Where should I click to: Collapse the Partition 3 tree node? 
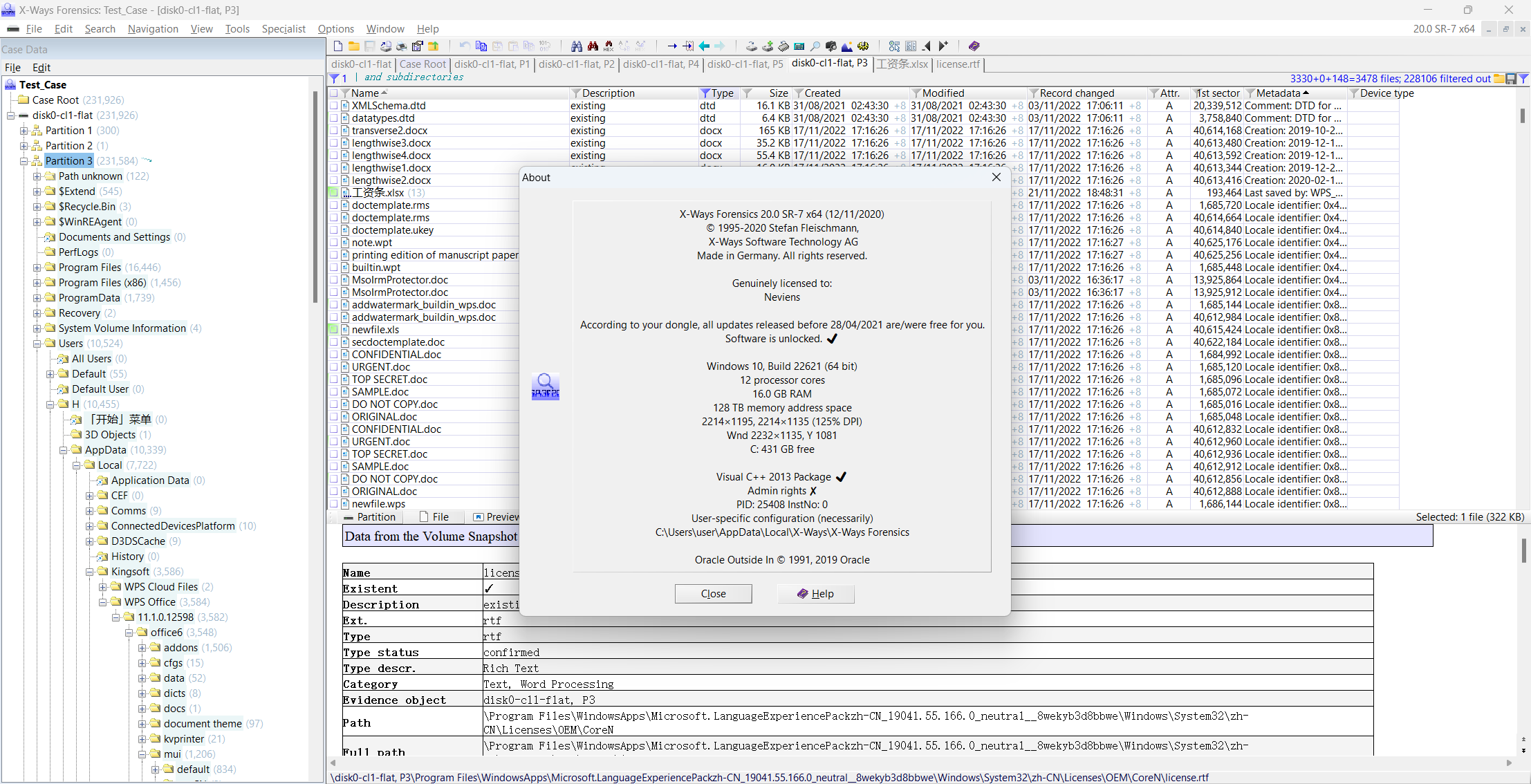[24, 161]
